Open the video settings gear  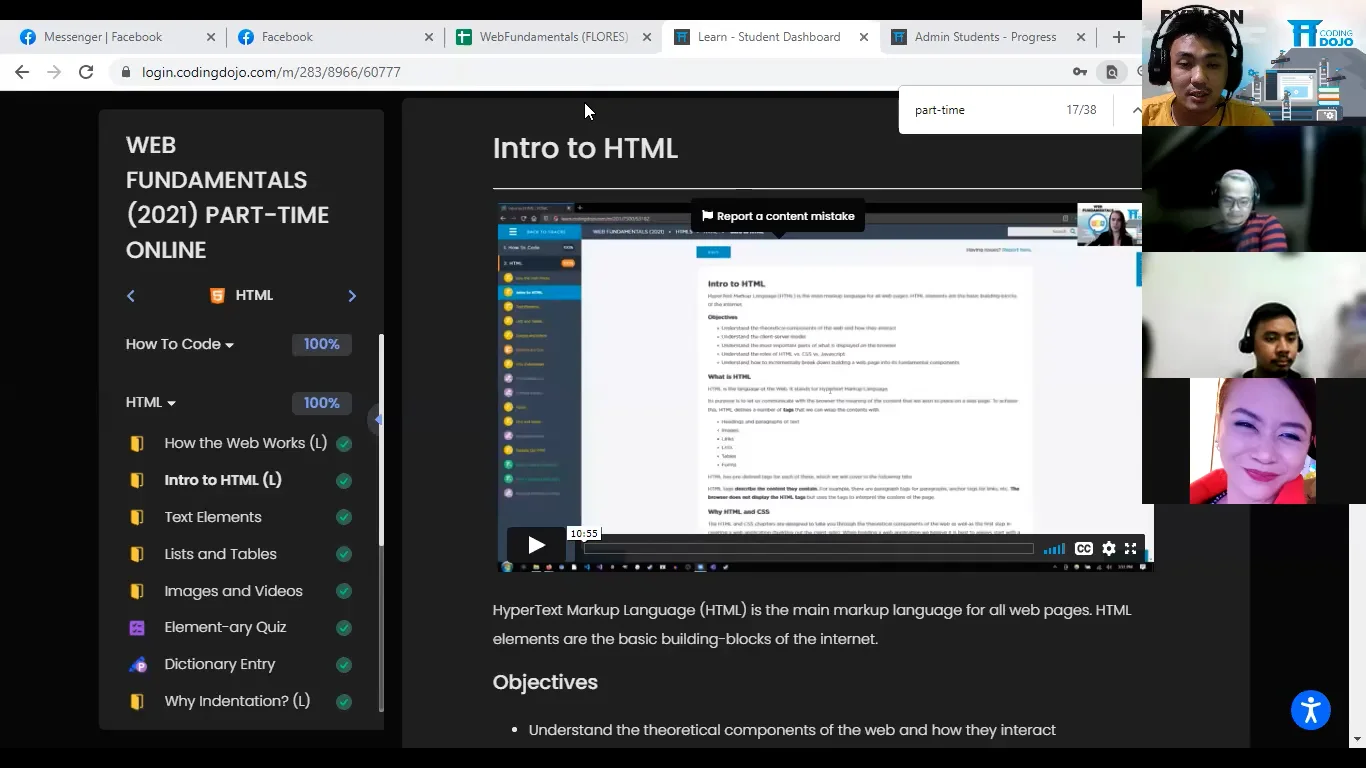[x=1108, y=548]
